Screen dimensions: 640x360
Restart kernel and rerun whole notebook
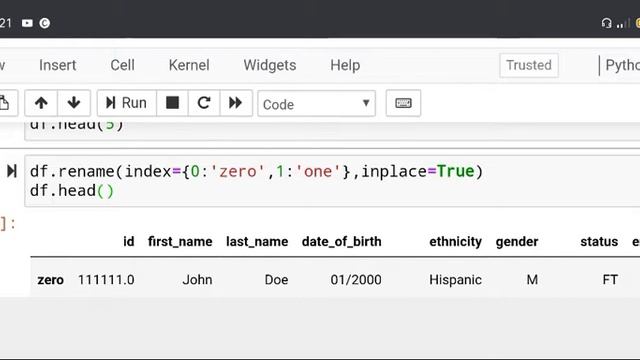click(x=236, y=103)
